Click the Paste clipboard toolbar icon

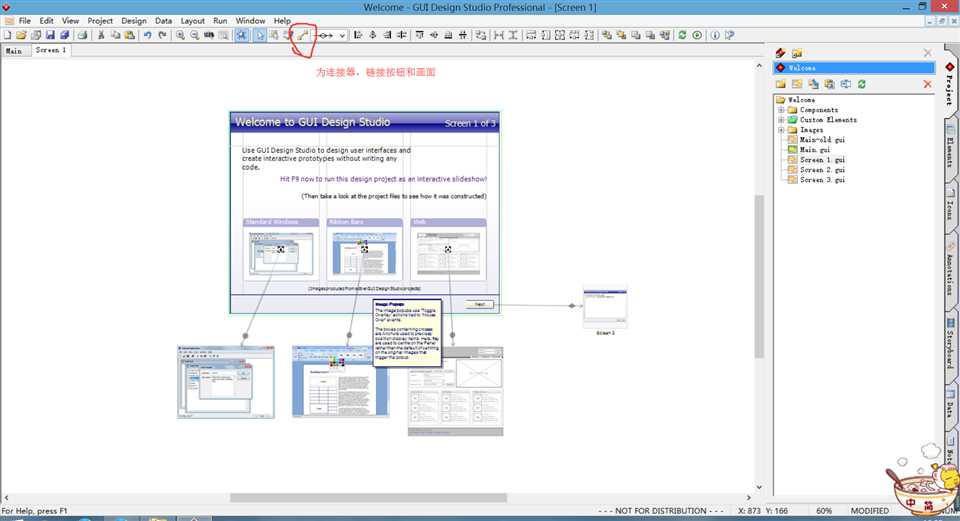pos(130,36)
